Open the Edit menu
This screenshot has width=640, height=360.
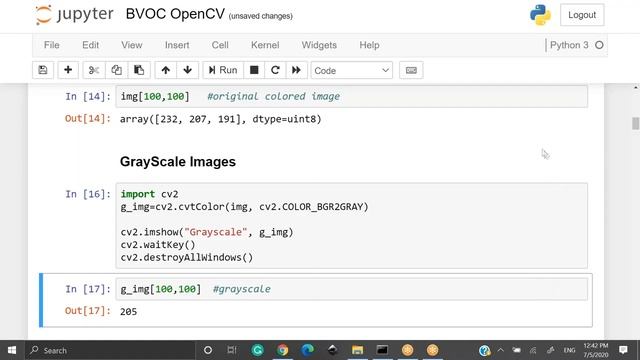coord(90,45)
